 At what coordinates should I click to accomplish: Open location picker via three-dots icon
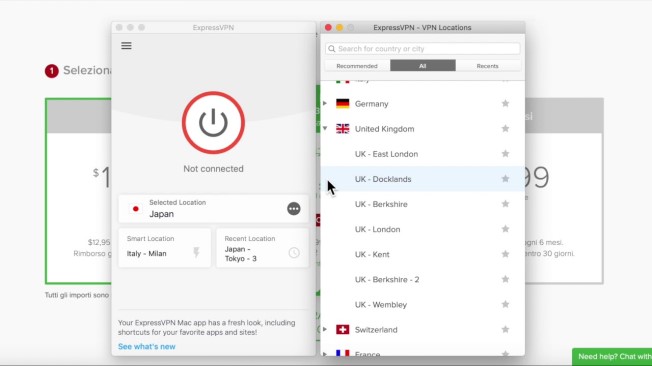point(294,209)
